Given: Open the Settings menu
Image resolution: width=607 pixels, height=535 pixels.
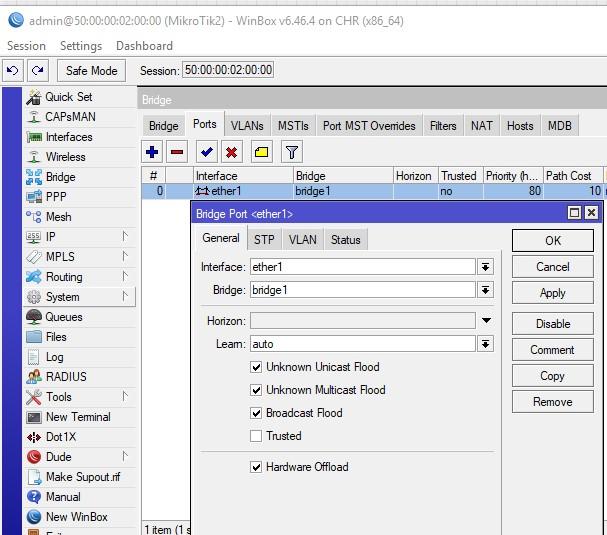Looking at the screenshot, I should 81,46.
